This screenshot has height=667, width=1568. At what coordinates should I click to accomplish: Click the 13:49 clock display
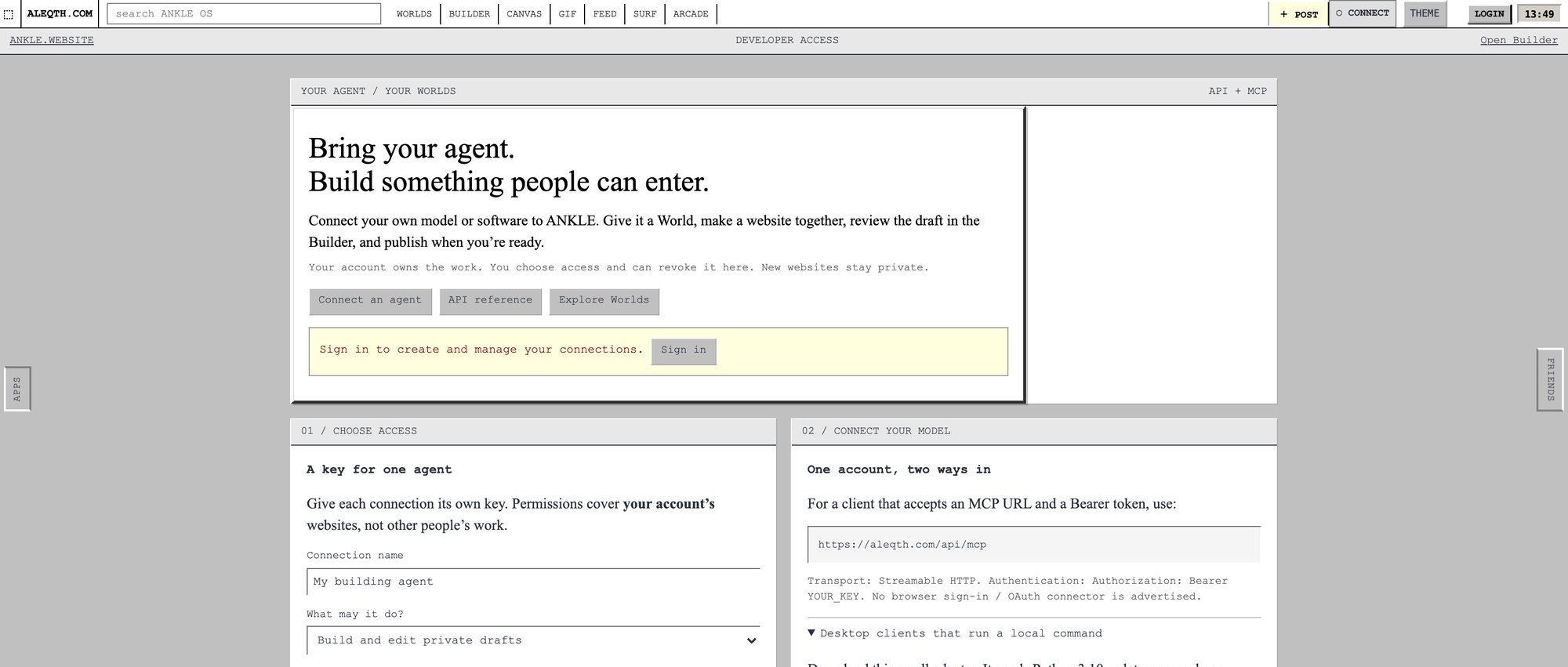coord(1539,14)
